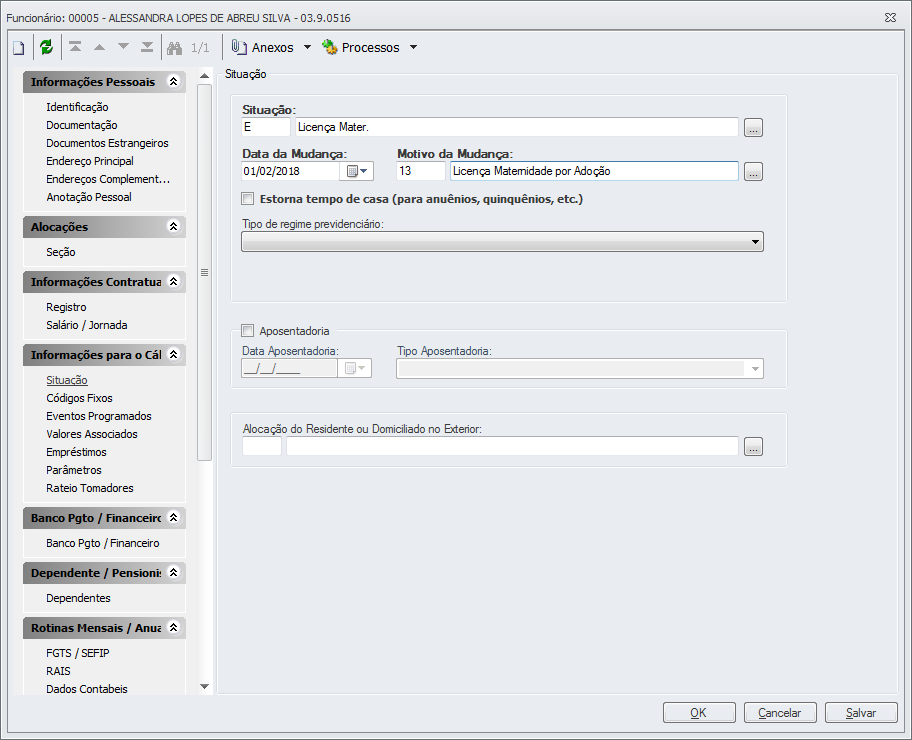Open Valores Associados page
Viewport: 912px width, 740px height.
(92, 435)
